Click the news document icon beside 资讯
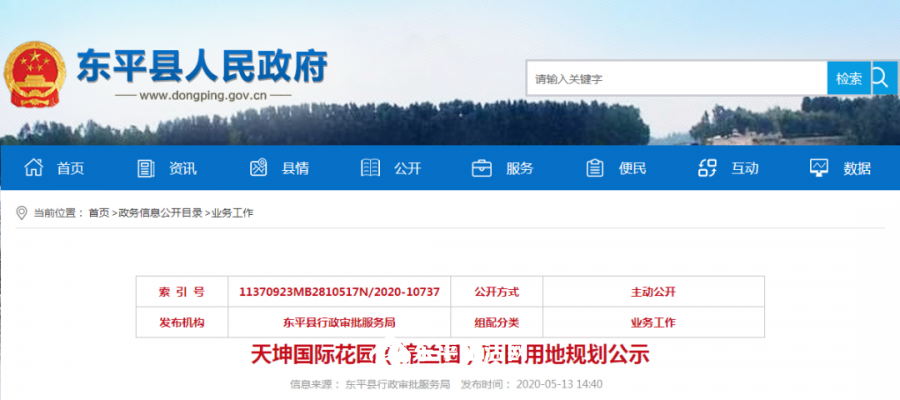 tap(146, 168)
